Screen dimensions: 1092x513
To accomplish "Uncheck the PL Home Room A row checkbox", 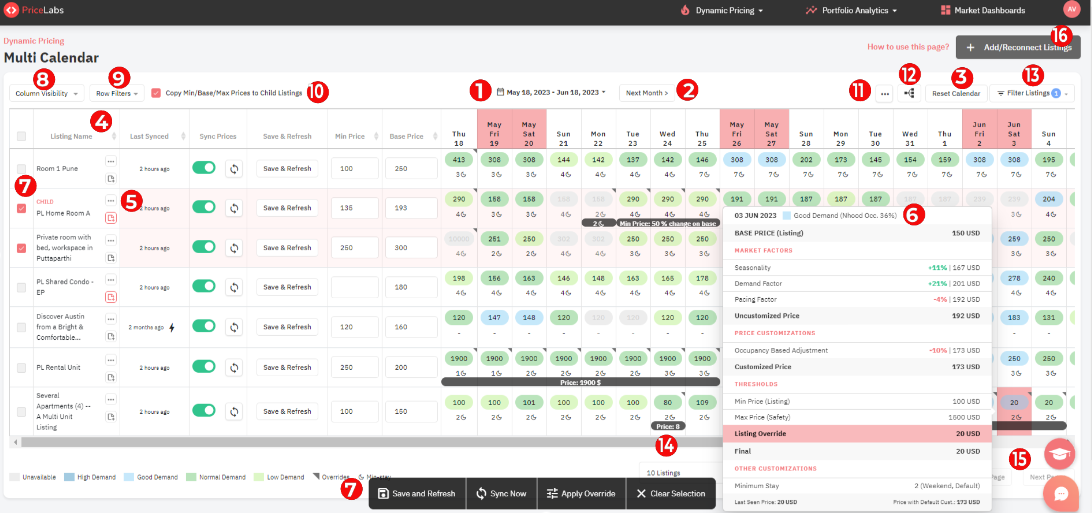I will click(22, 208).
